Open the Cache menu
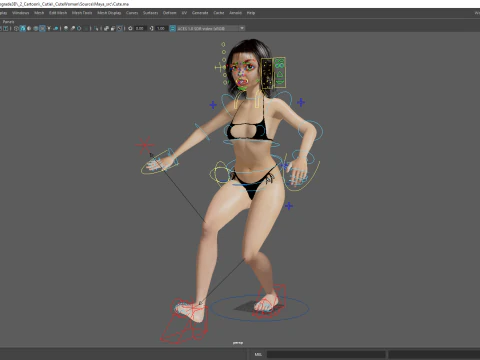480x360 pixels. [219, 13]
